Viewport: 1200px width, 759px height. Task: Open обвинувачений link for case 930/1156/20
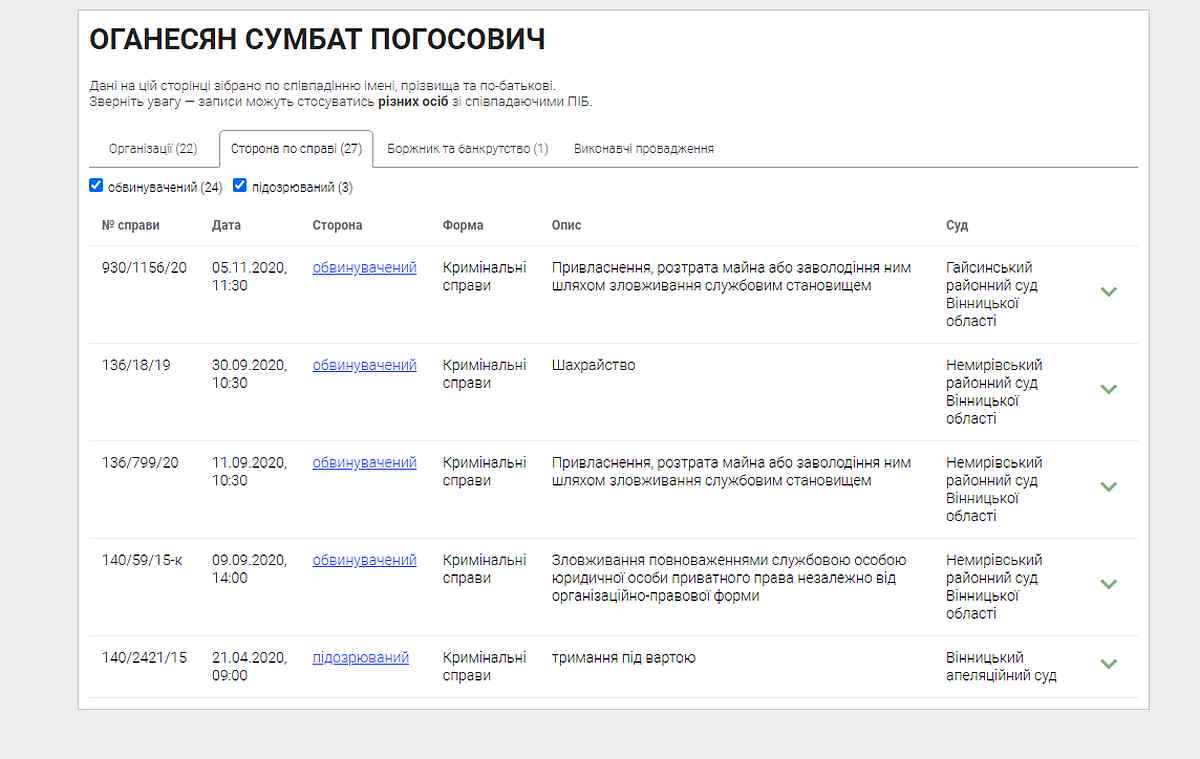(365, 268)
